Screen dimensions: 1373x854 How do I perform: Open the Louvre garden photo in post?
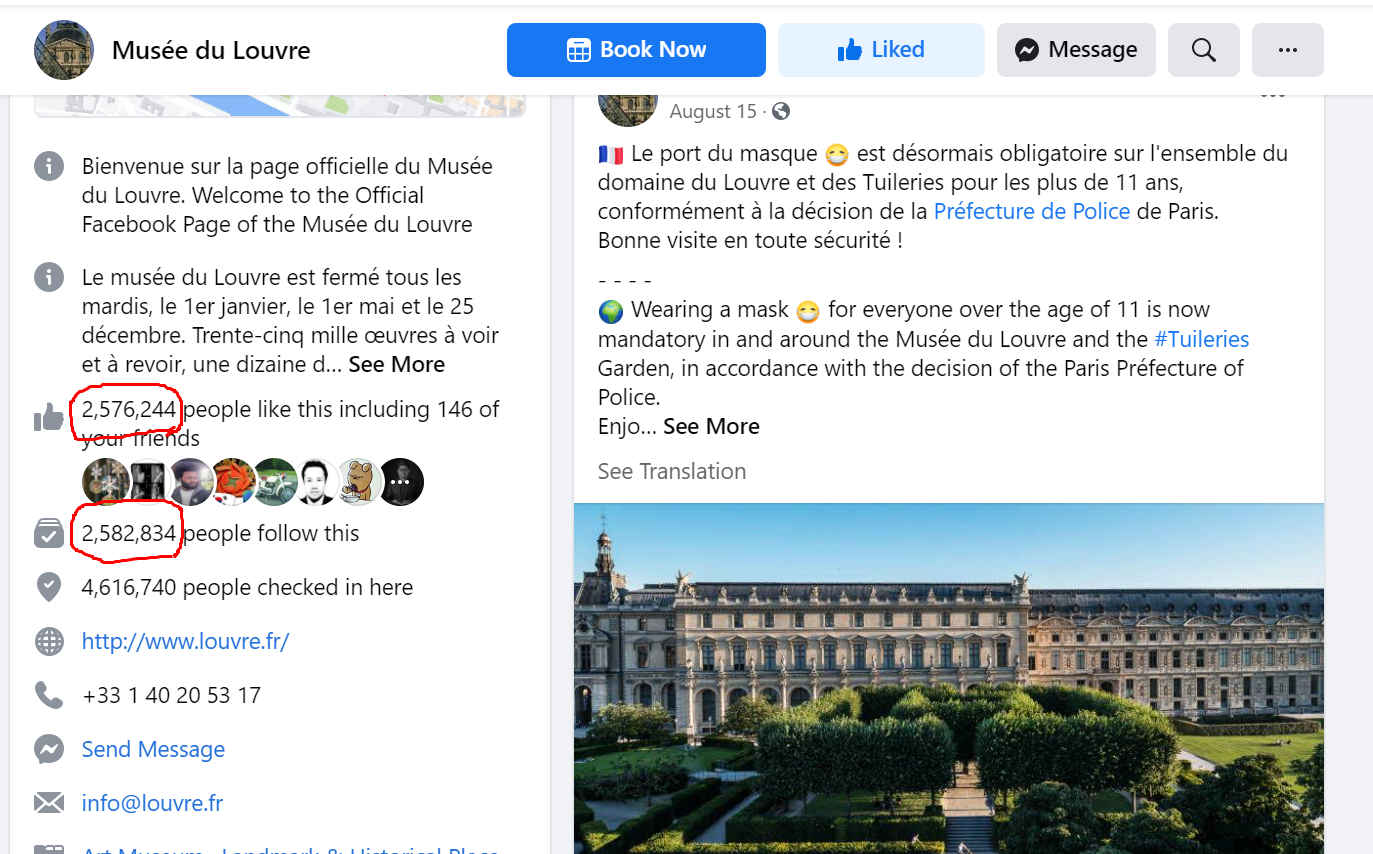tap(949, 678)
